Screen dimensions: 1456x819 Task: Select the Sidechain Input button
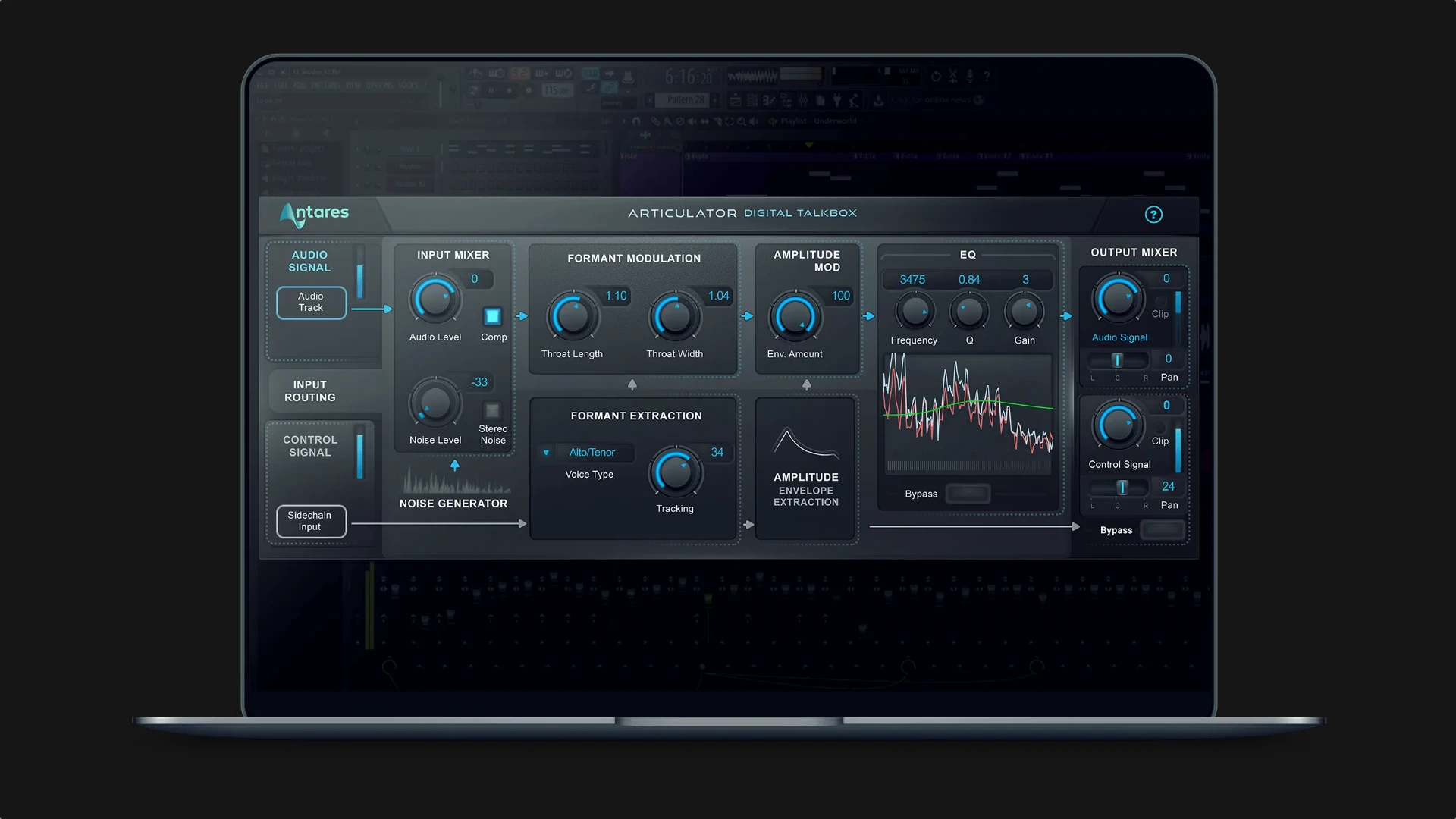pos(311,521)
